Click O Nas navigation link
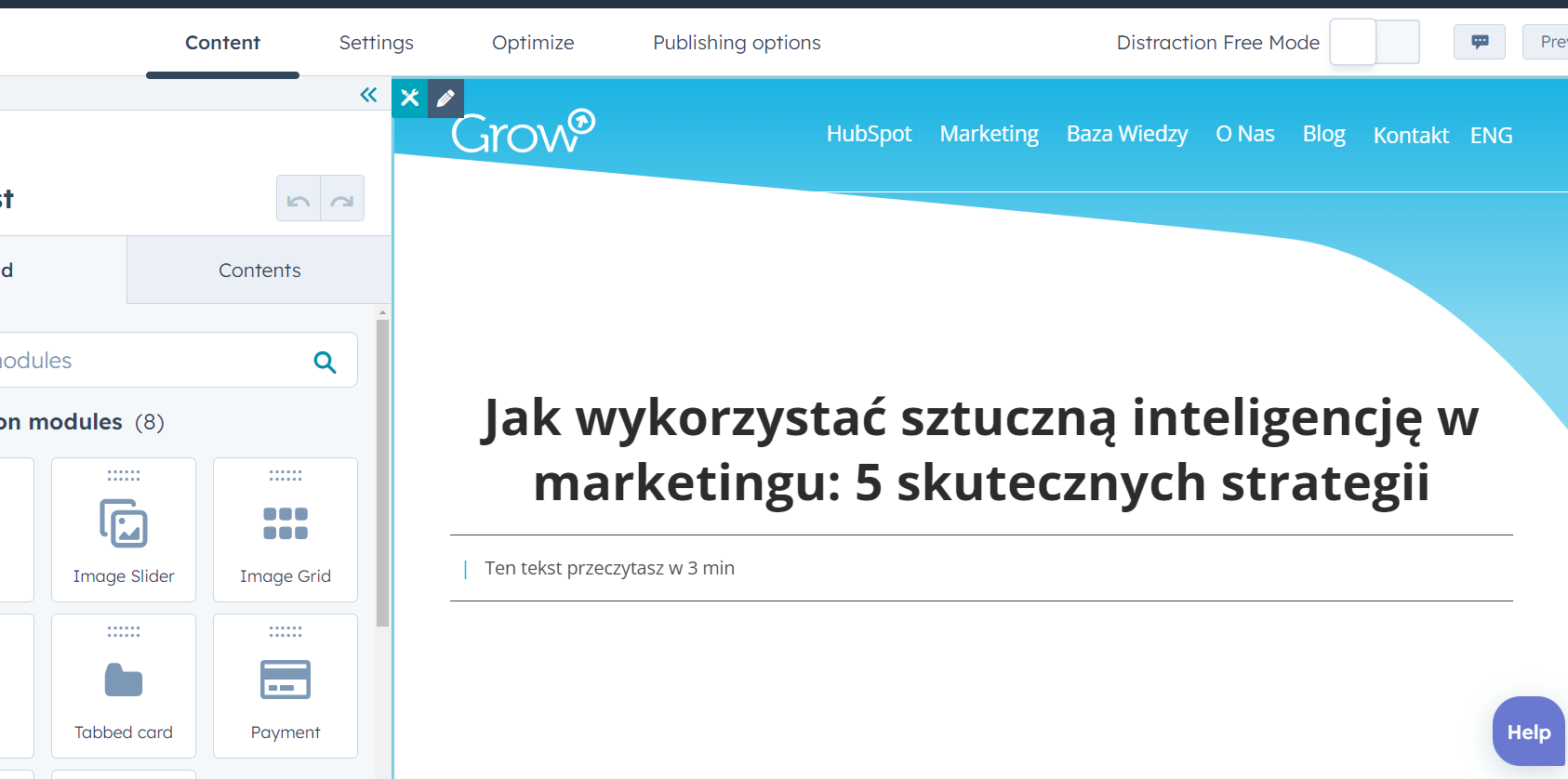Image resolution: width=1568 pixels, height=779 pixels. tap(1245, 134)
